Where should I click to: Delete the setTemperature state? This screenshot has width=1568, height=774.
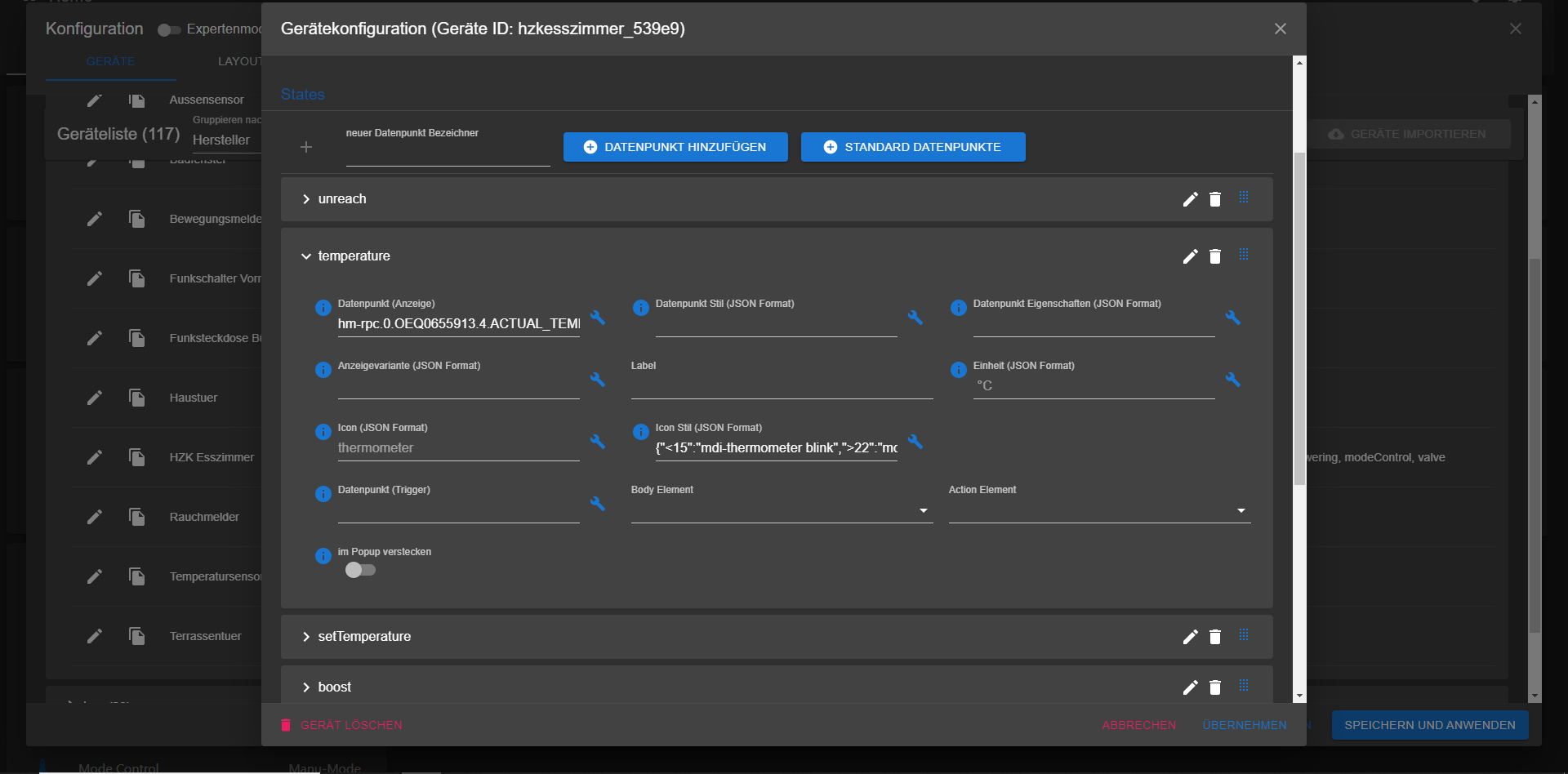tap(1215, 637)
